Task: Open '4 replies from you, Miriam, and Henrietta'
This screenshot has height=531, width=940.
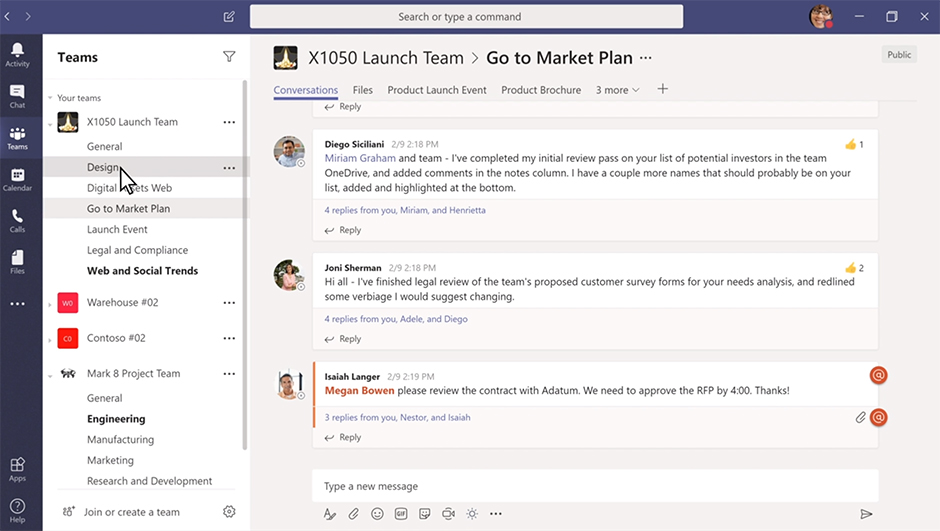Action: [x=405, y=210]
